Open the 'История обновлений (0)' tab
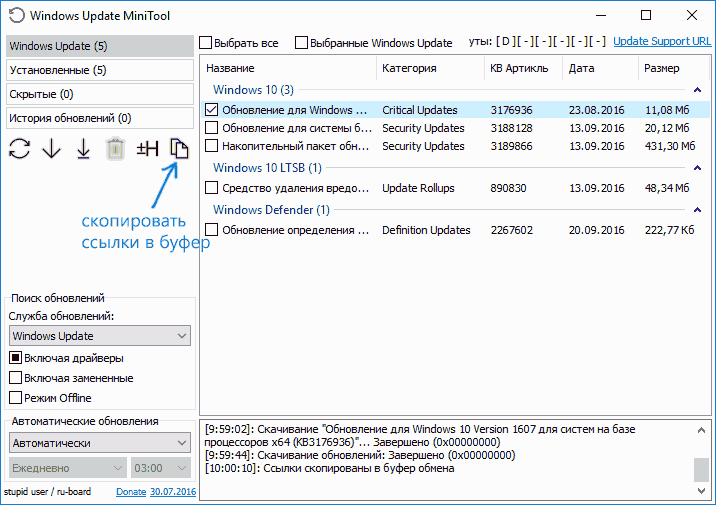 [x=100, y=118]
